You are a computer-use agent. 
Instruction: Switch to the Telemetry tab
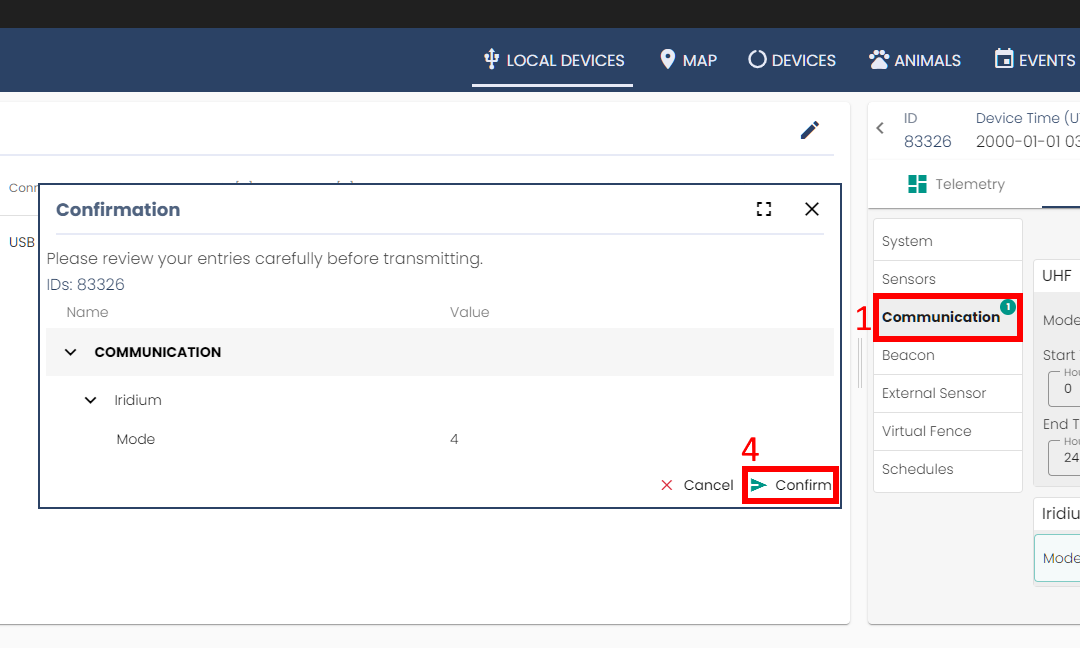955,184
